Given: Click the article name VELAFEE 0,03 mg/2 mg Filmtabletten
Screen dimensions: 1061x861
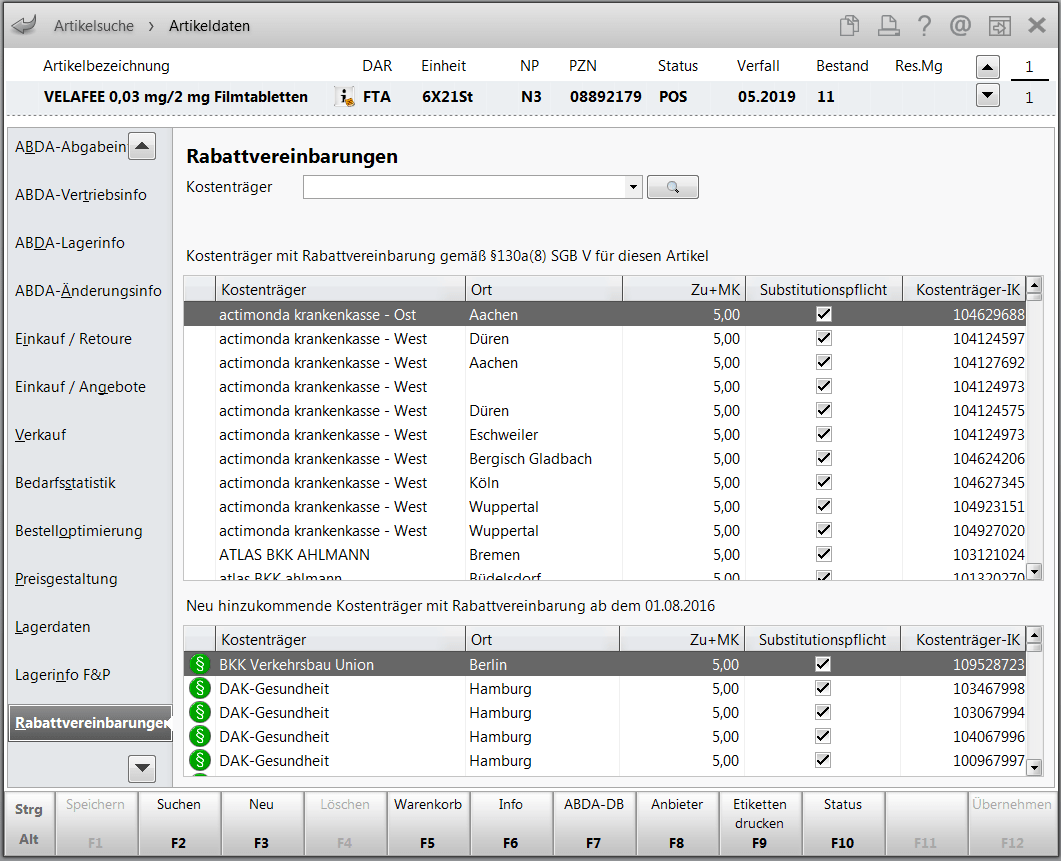Looking at the screenshot, I should pyautogui.click(x=176, y=97).
